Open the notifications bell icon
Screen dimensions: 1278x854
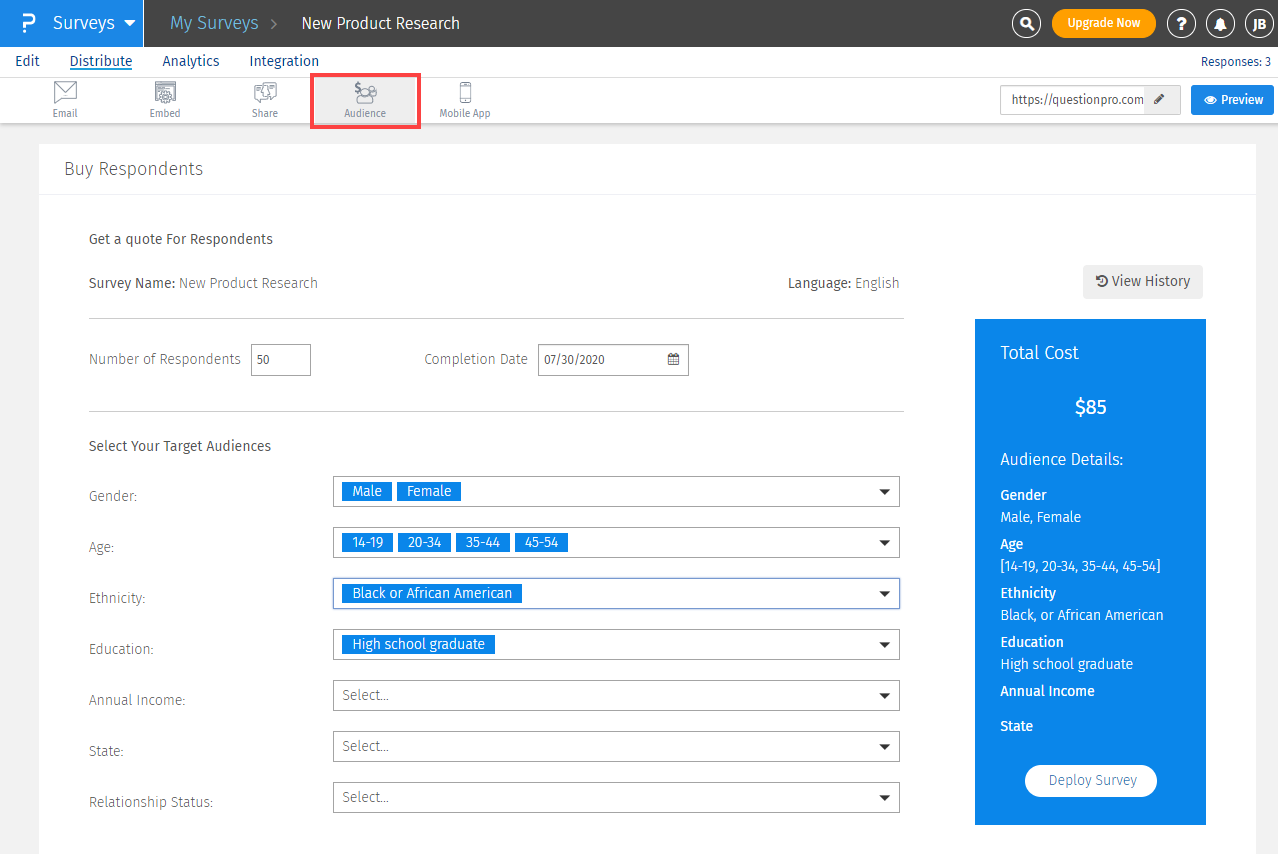[x=1220, y=23]
